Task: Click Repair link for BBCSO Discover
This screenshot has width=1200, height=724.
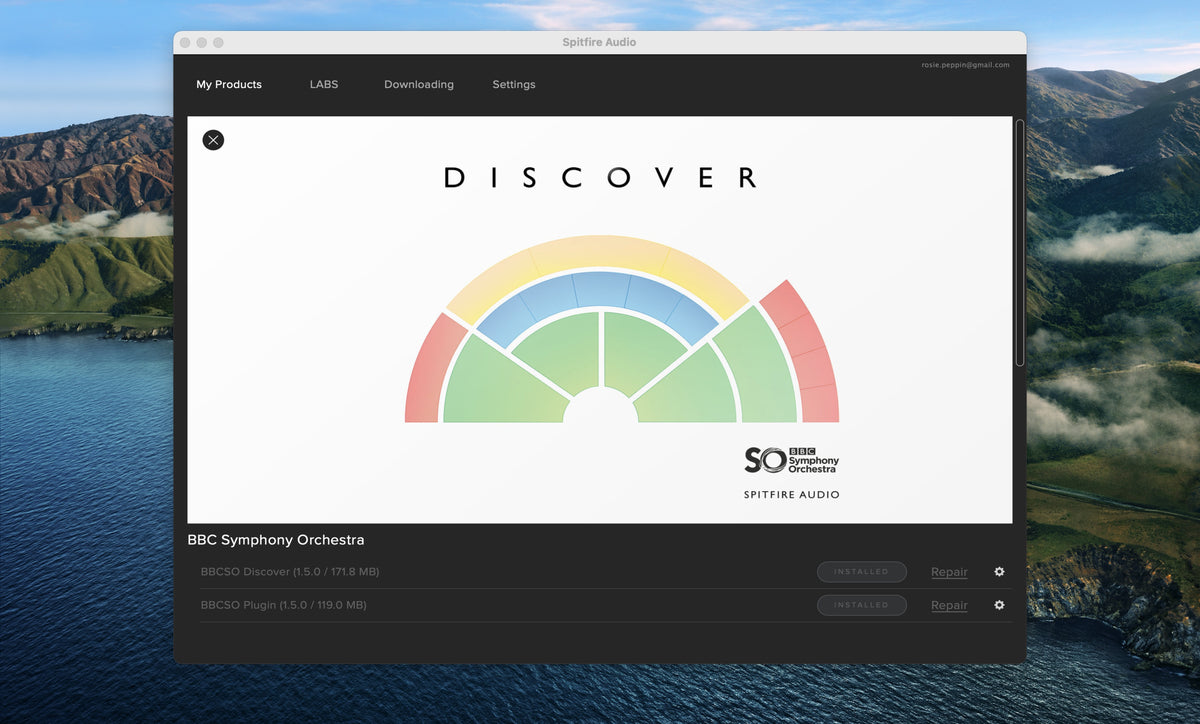Action: (x=949, y=572)
